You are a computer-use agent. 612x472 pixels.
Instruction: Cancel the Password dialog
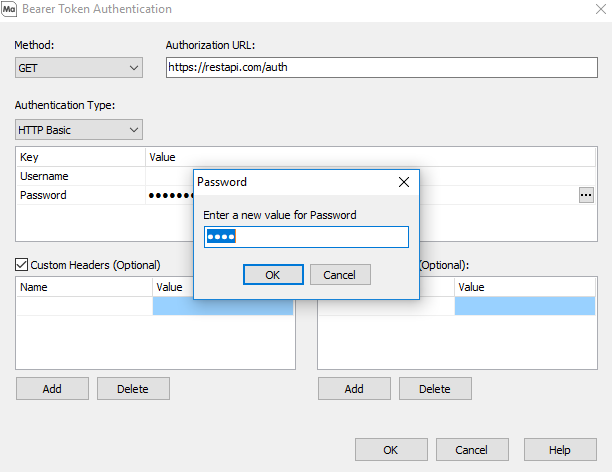click(x=340, y=274)
